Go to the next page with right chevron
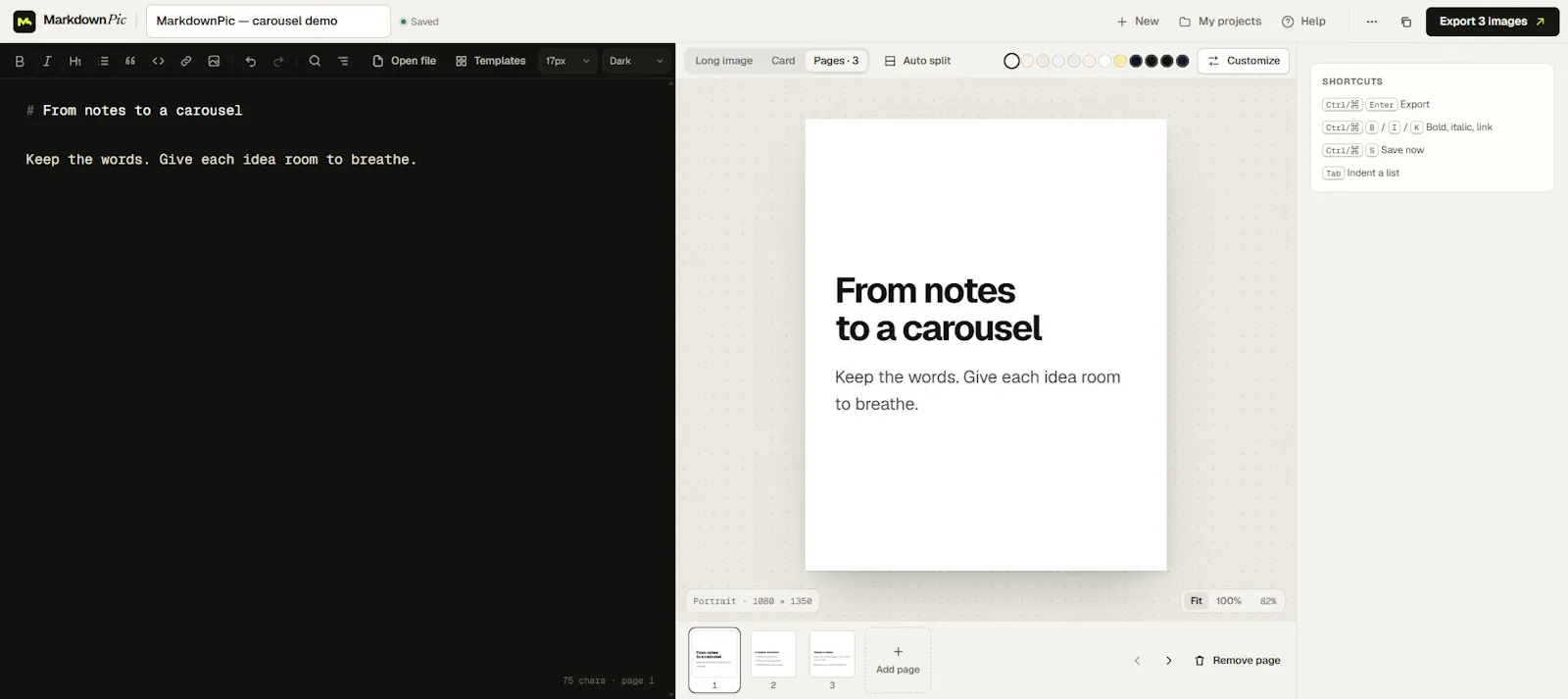 pos(1169,661)
